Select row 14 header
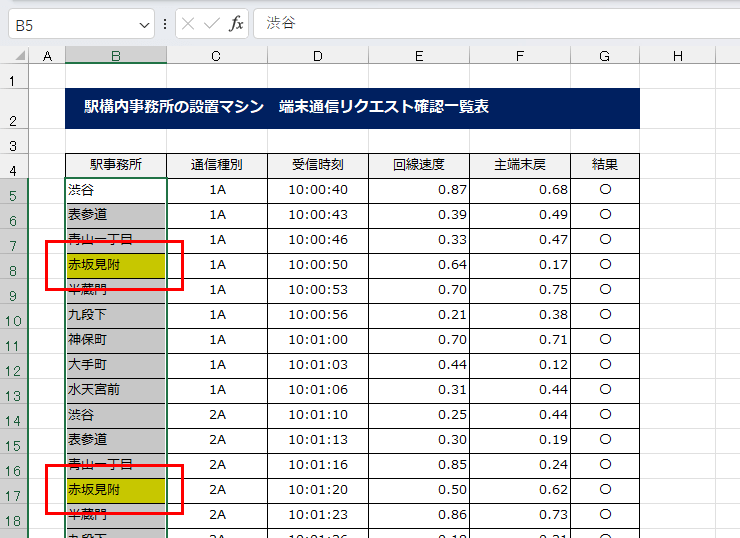 pyautogui.click(x=14, y=416)
